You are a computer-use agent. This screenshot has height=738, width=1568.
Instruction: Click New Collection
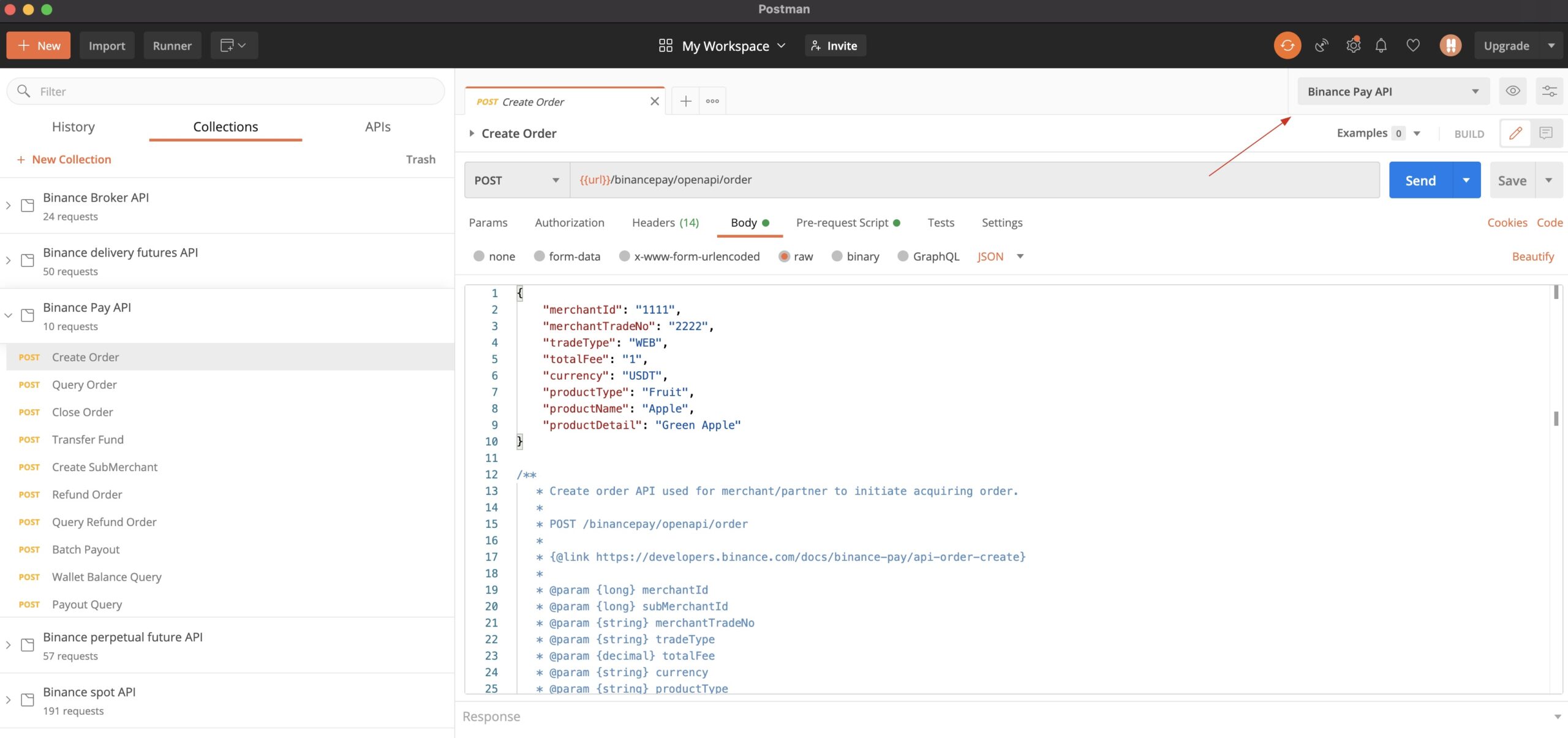64,159
